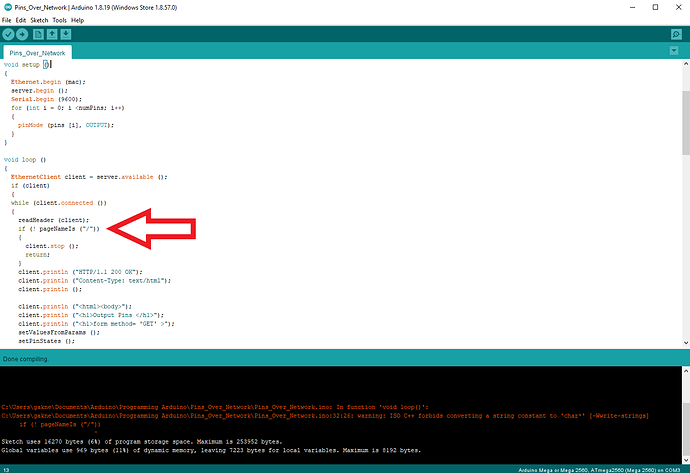Image resolution: width=690 pixels, height=473 pixels.
Task: Click the Upload arrow button
Action: pos(22,34)
